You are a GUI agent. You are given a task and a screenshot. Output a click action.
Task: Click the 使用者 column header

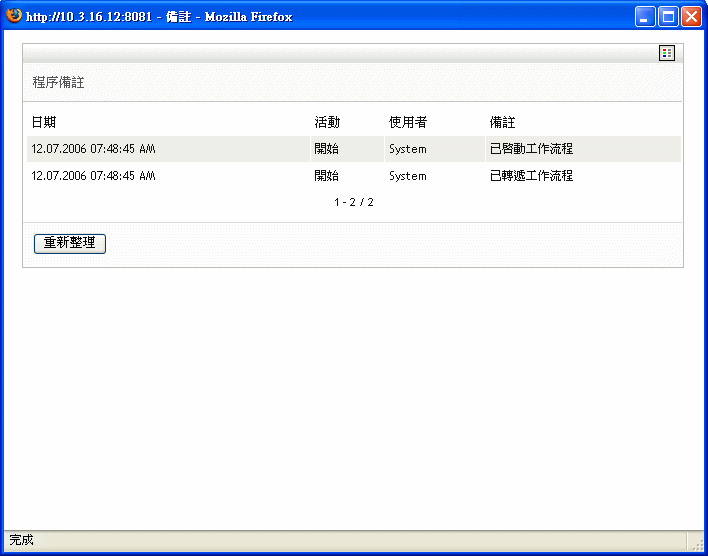coord(408,122)
